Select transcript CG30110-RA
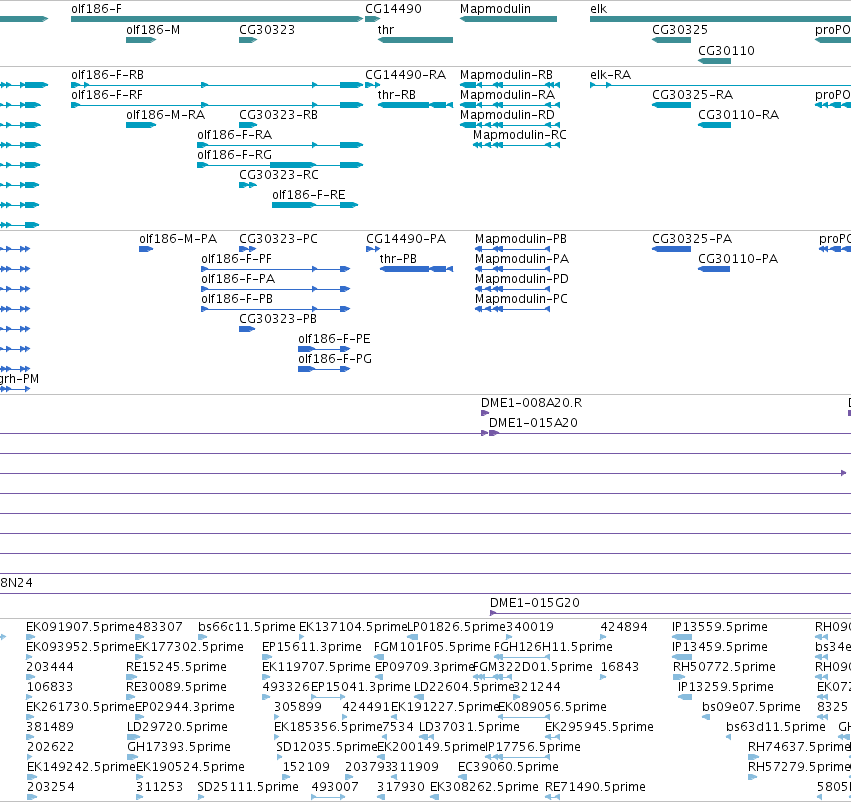Screen dimensions: 851x802 (714, 125)
